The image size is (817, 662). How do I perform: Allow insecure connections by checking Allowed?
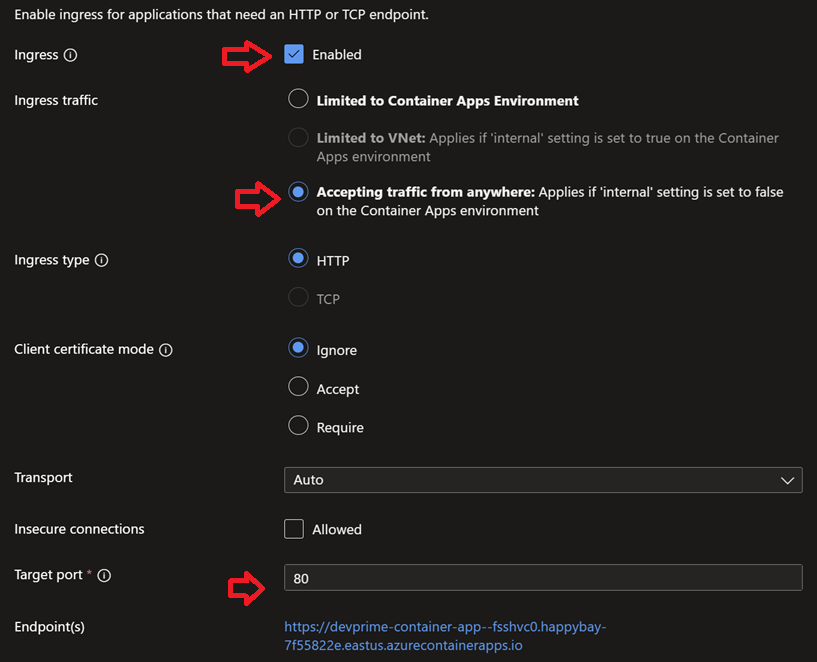tap(293, 529)
